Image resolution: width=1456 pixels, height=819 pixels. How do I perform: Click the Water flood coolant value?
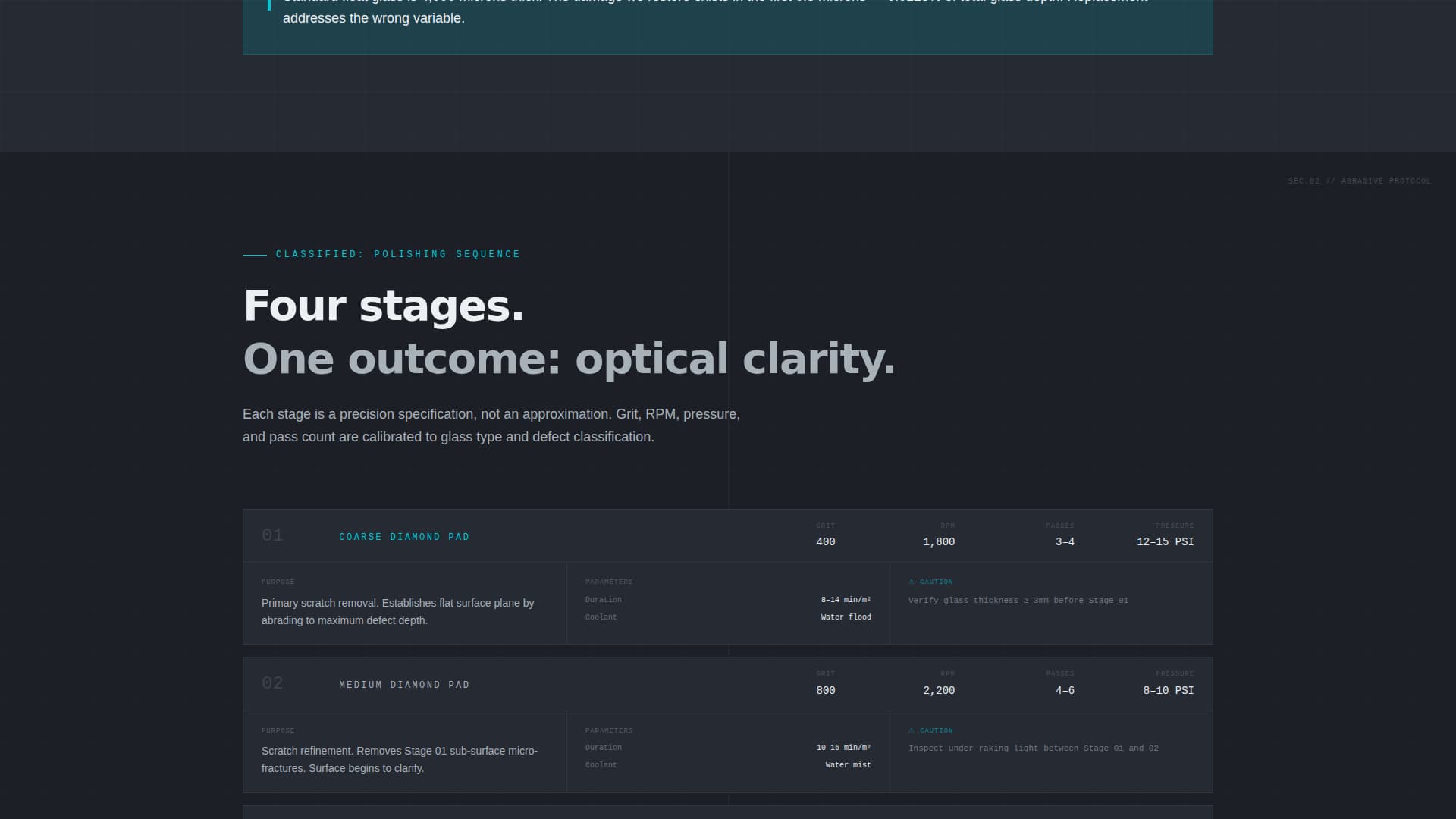point(846,617)
